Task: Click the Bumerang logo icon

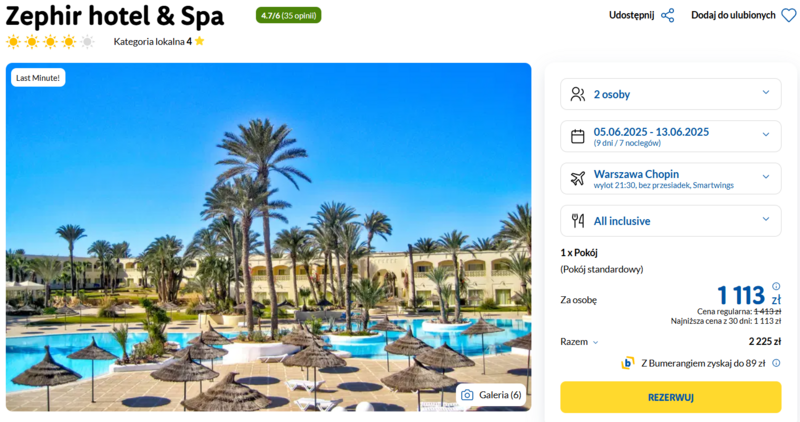Action: (627, 363)
